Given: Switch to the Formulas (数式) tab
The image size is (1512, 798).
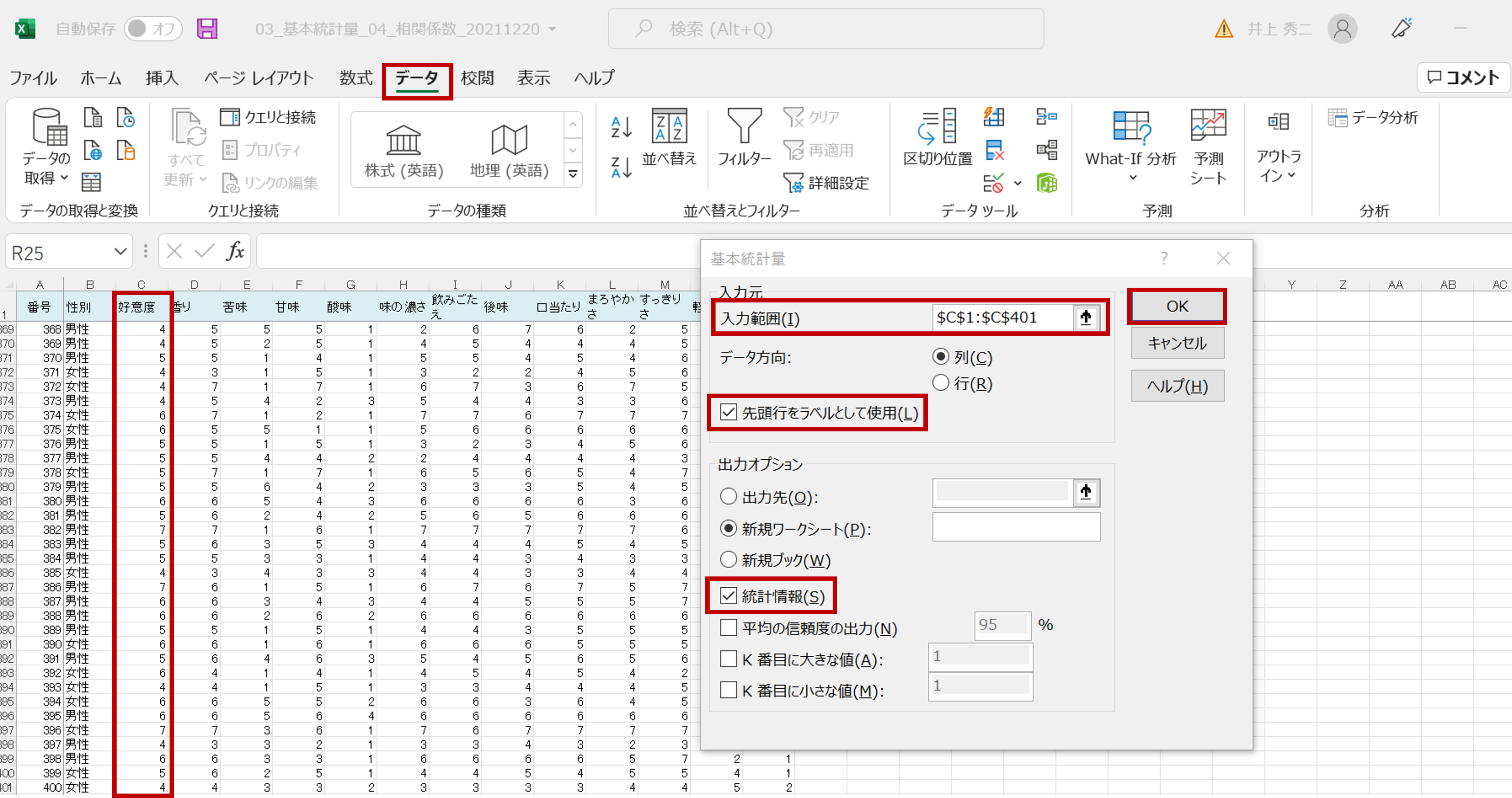Looking at the screenshot, I should point(356,78).
